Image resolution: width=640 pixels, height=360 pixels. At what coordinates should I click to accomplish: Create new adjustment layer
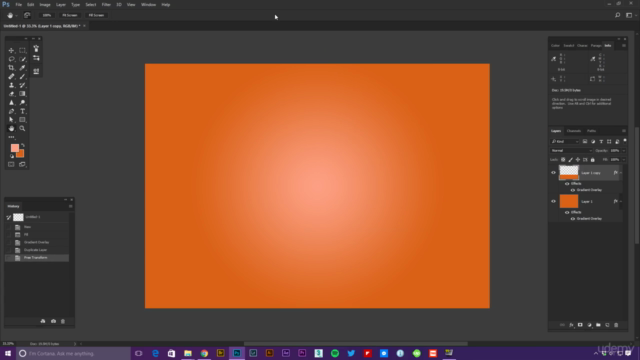click(589, 325)
